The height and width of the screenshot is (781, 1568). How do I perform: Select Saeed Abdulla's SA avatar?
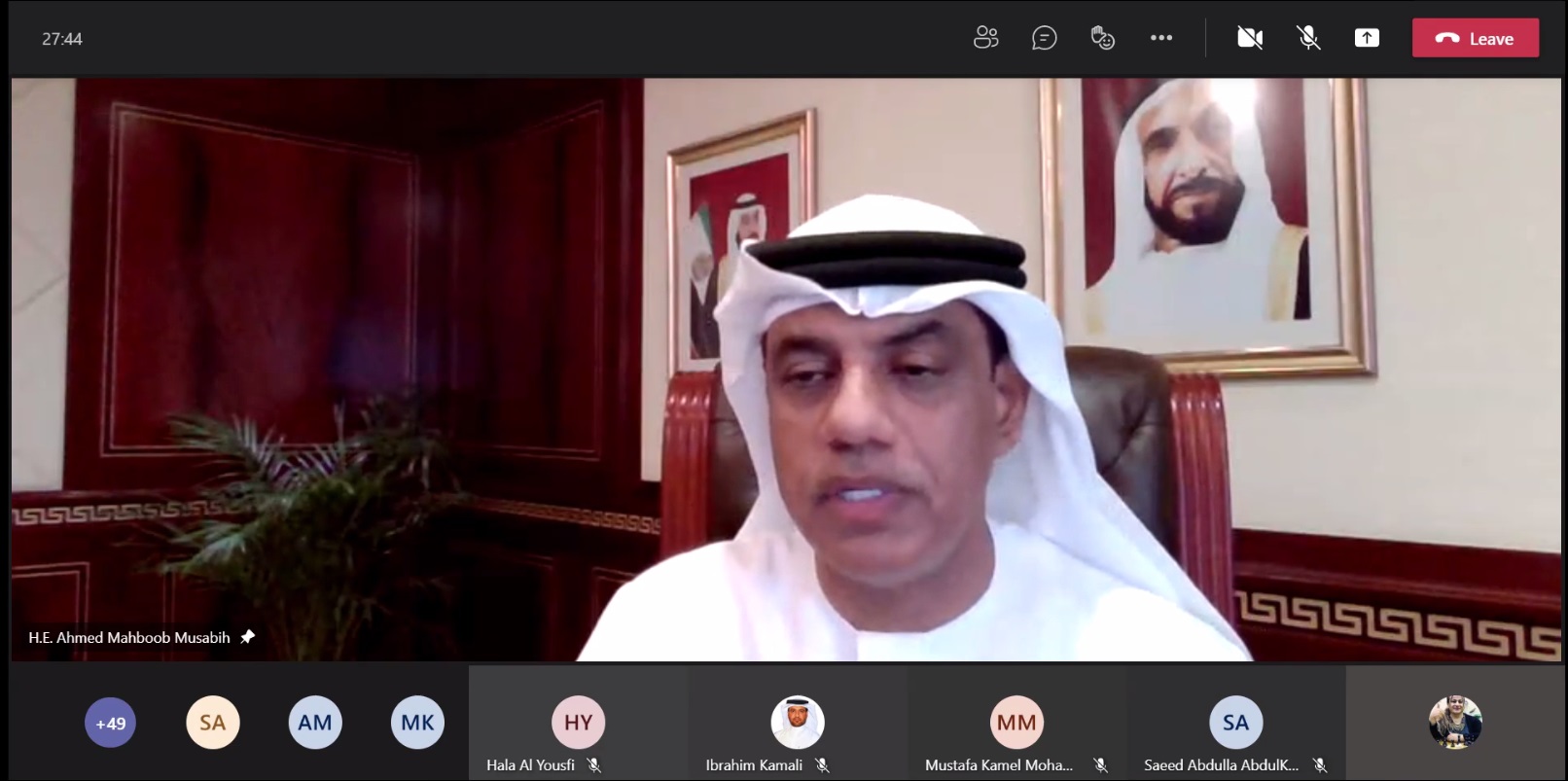point(1235,722)
